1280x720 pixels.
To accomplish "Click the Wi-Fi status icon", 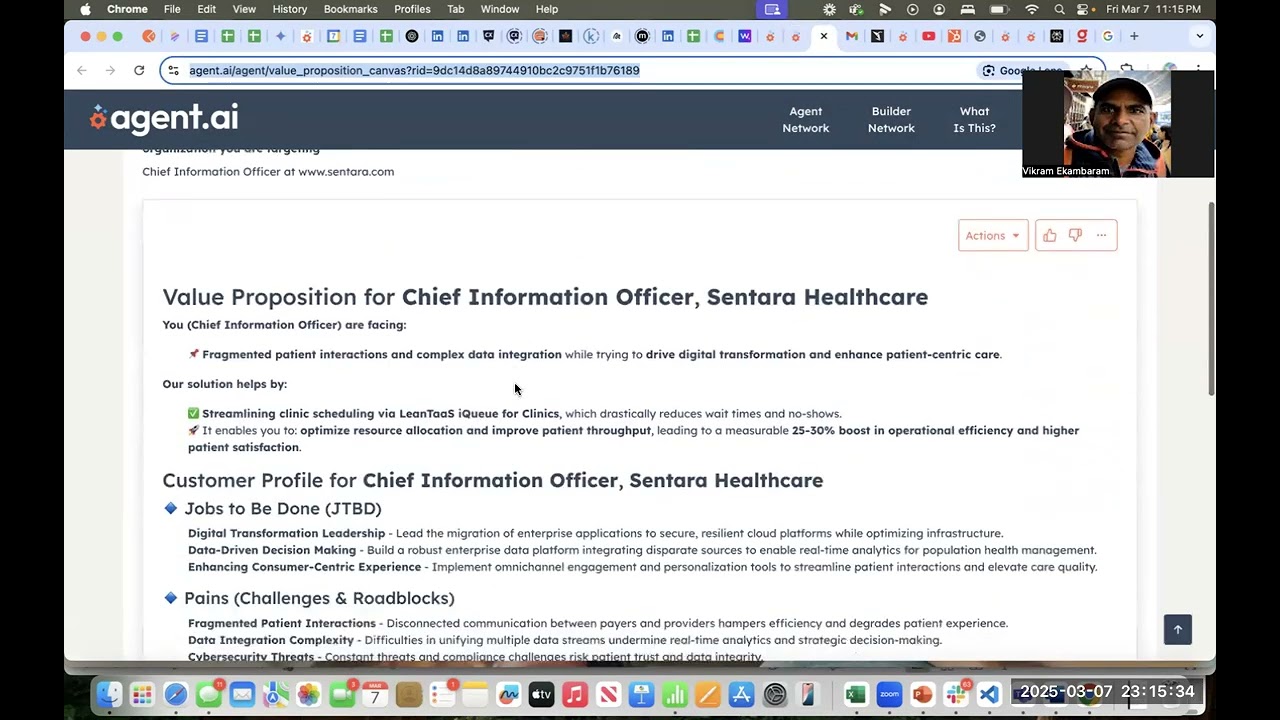I will pos(1032,9).
